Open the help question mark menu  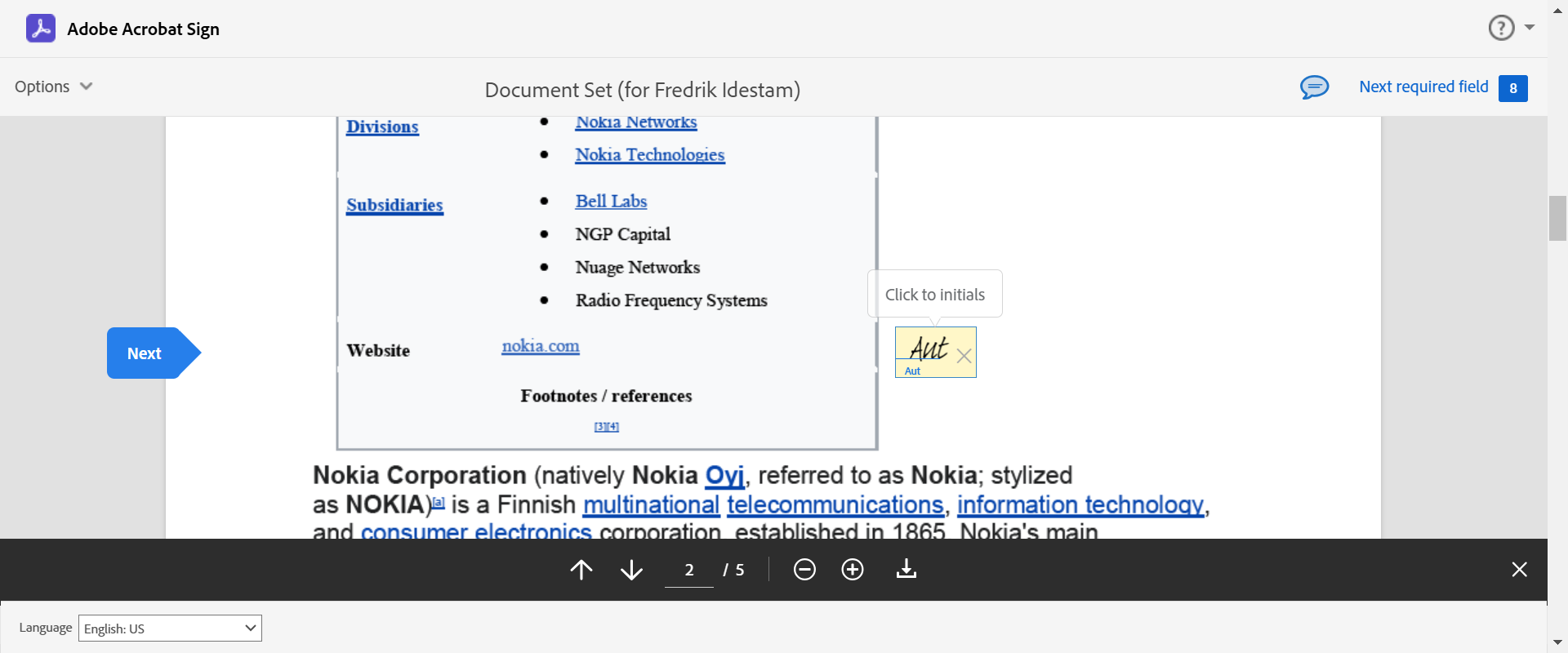coord(1501,28)
